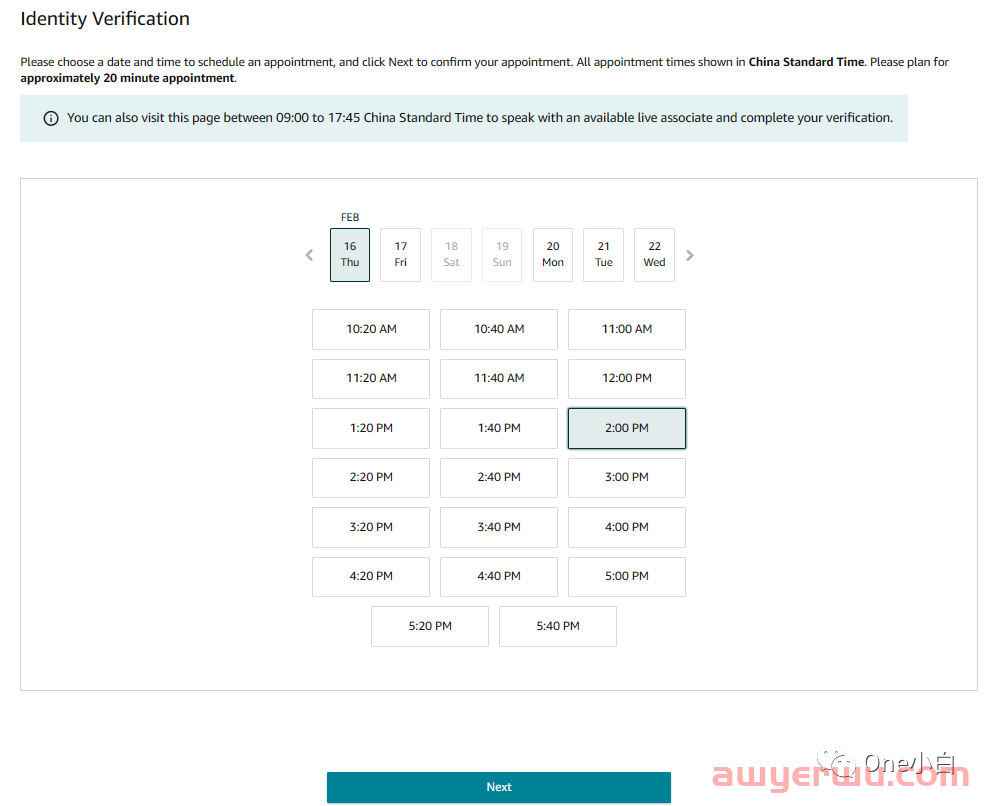This screenshot has width=988, height=806.
Task: Select the 10:20 AM time slot
Action: [x=371, y=329]
